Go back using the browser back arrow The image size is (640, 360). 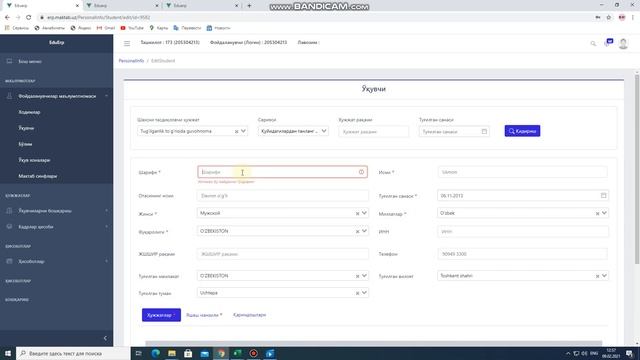coord(7,17)
